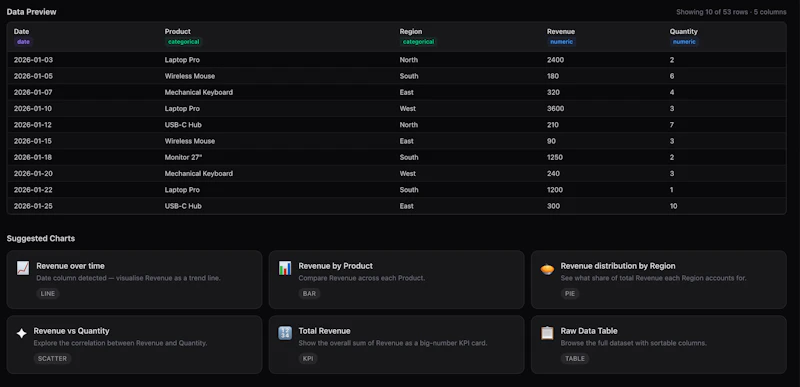Select the Total Revenue KPI card title

[324, 331]
